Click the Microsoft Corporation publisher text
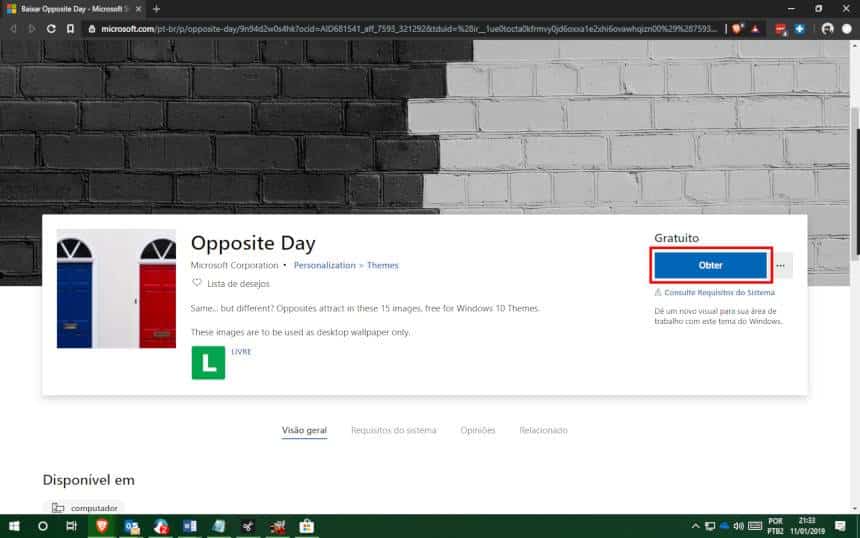The image size is (860, 538). 234,265
